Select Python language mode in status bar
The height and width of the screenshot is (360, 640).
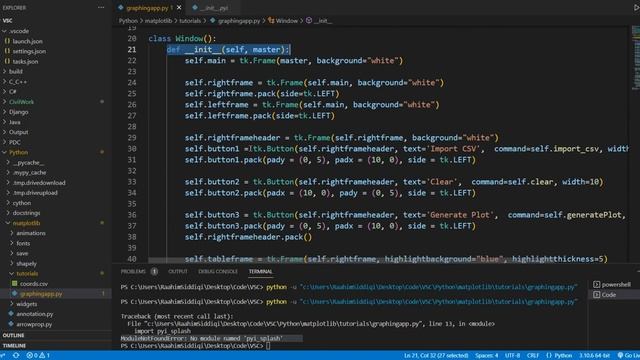(559, 356)
